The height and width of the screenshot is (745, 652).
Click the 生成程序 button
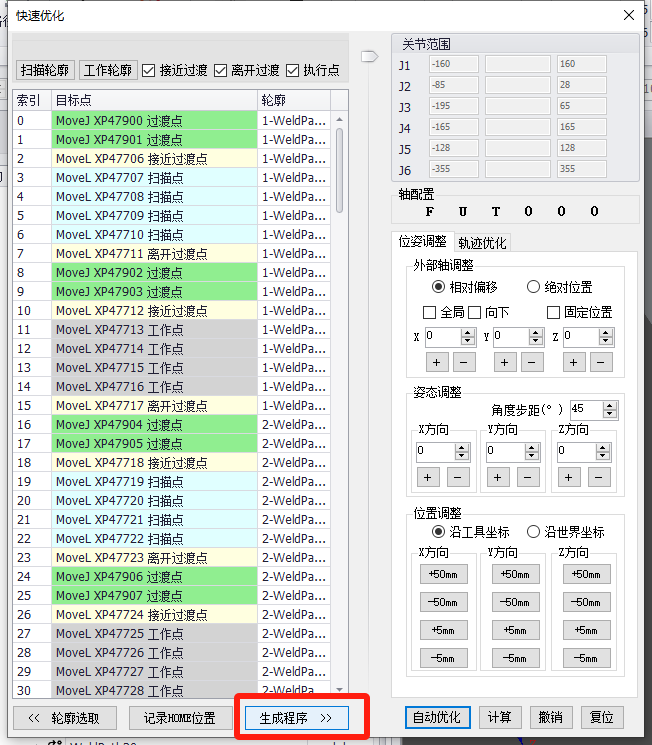point(296,718)
